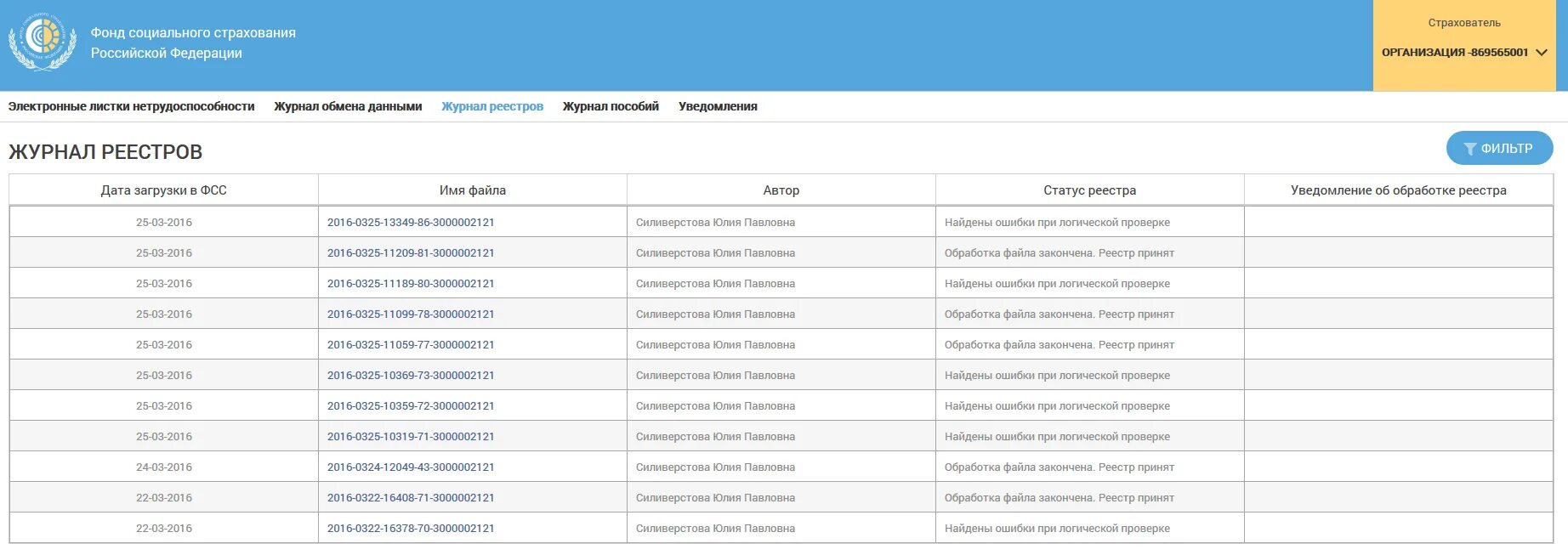Image resolution: width=1568 pixels, height=555 pixels.
Task: Click author cell in row 2016-0325-10319-71
Action: pos(781,437)
